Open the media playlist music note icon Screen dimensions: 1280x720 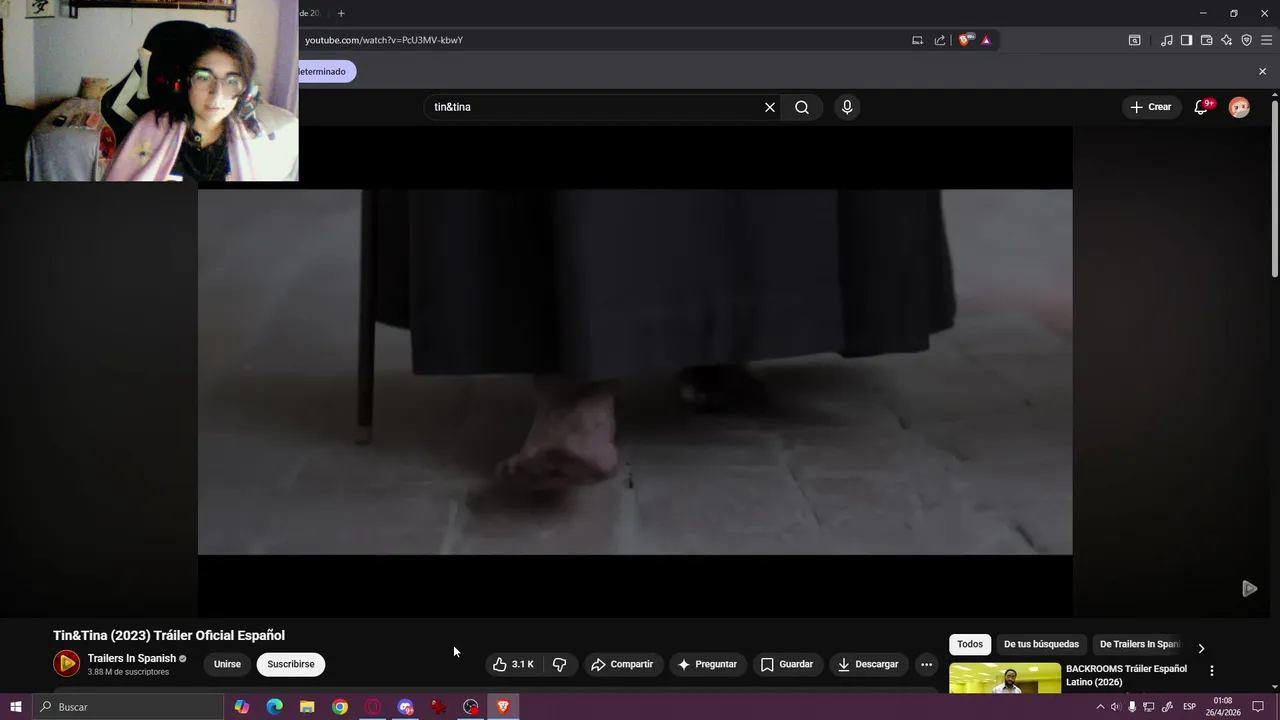click(1167, 40)
